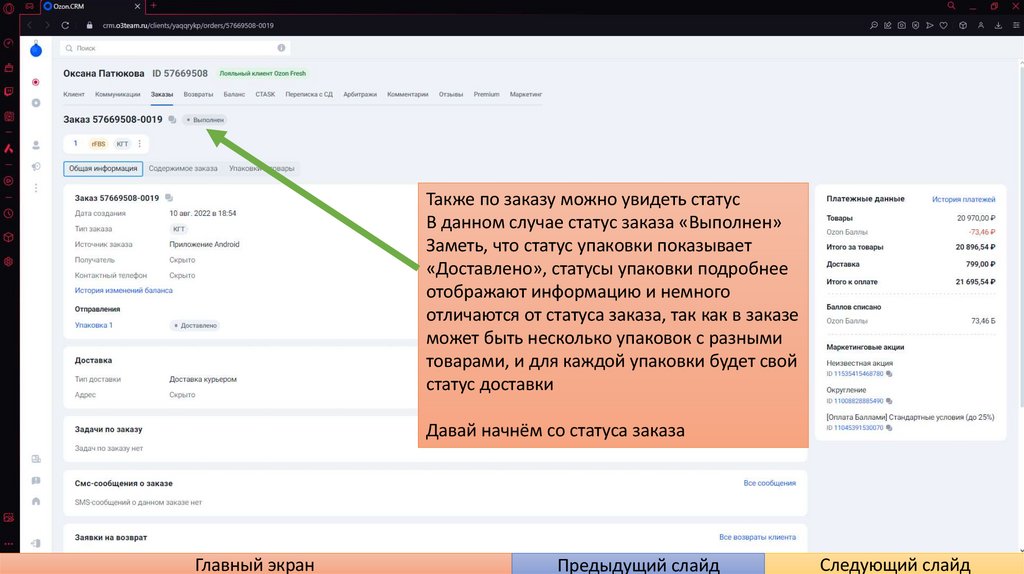Go back with browser back arrow
The image size is (1024, 574).
[x=29, y=25]
